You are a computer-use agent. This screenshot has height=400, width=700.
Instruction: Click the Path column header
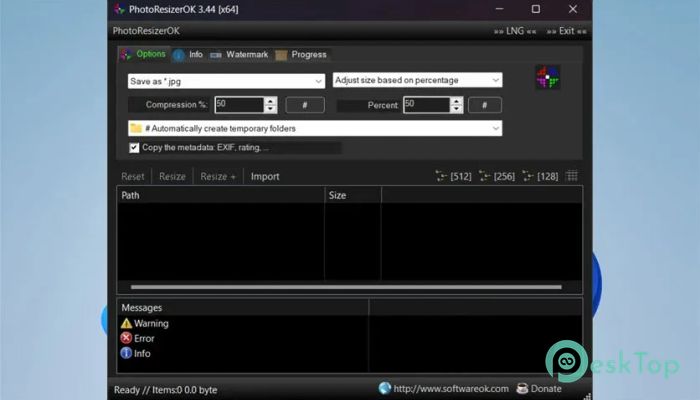[x=221, y=195]
